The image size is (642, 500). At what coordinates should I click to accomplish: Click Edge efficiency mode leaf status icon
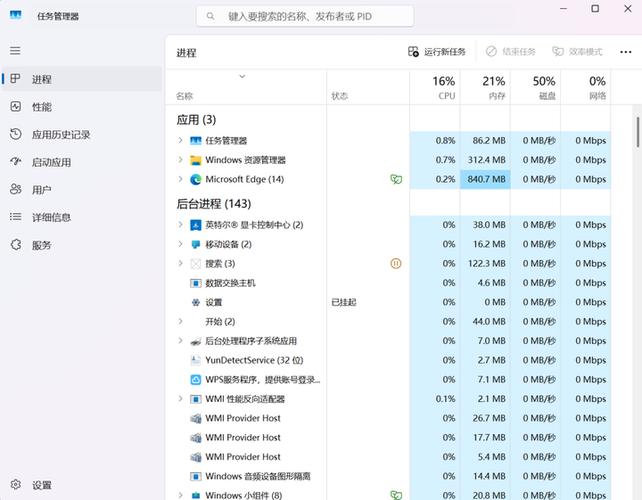click(x=396, y=179)
